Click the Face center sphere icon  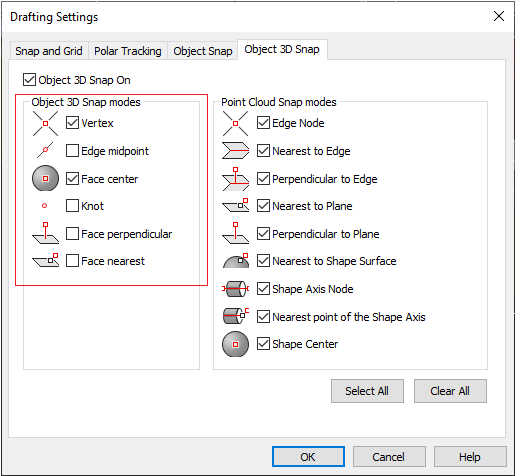(45, 178)
